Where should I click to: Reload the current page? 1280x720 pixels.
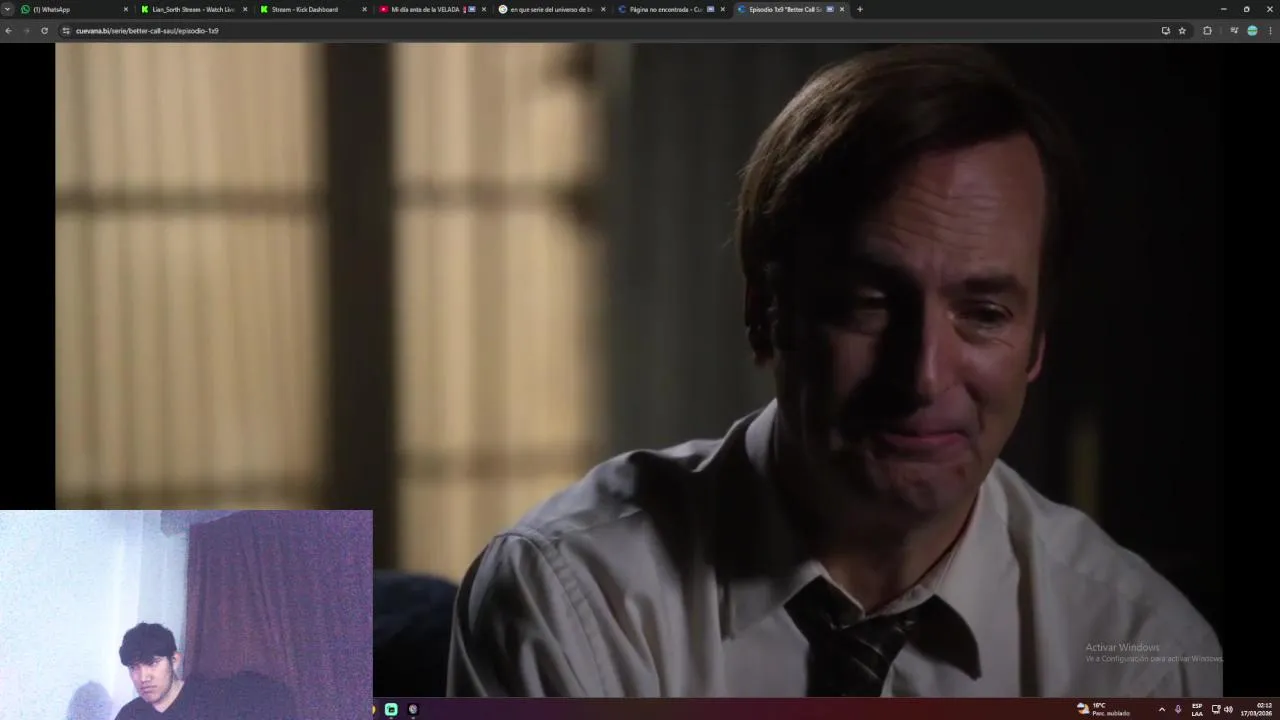(x=44, y=31)
